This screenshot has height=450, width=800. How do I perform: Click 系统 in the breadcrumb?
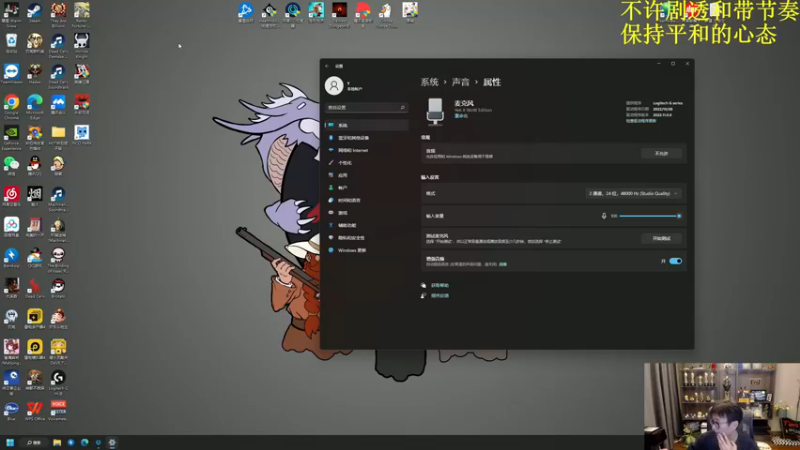coord(430,82)
